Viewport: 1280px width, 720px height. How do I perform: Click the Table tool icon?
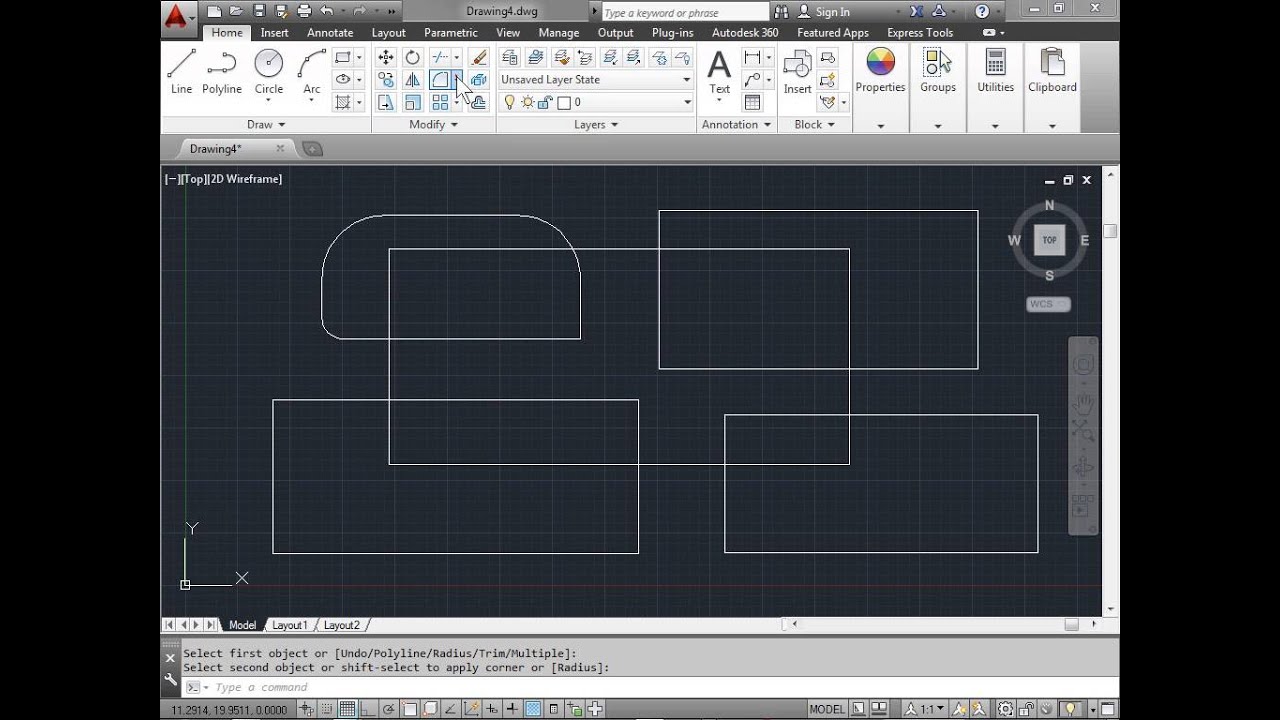(x=752, y=102)
